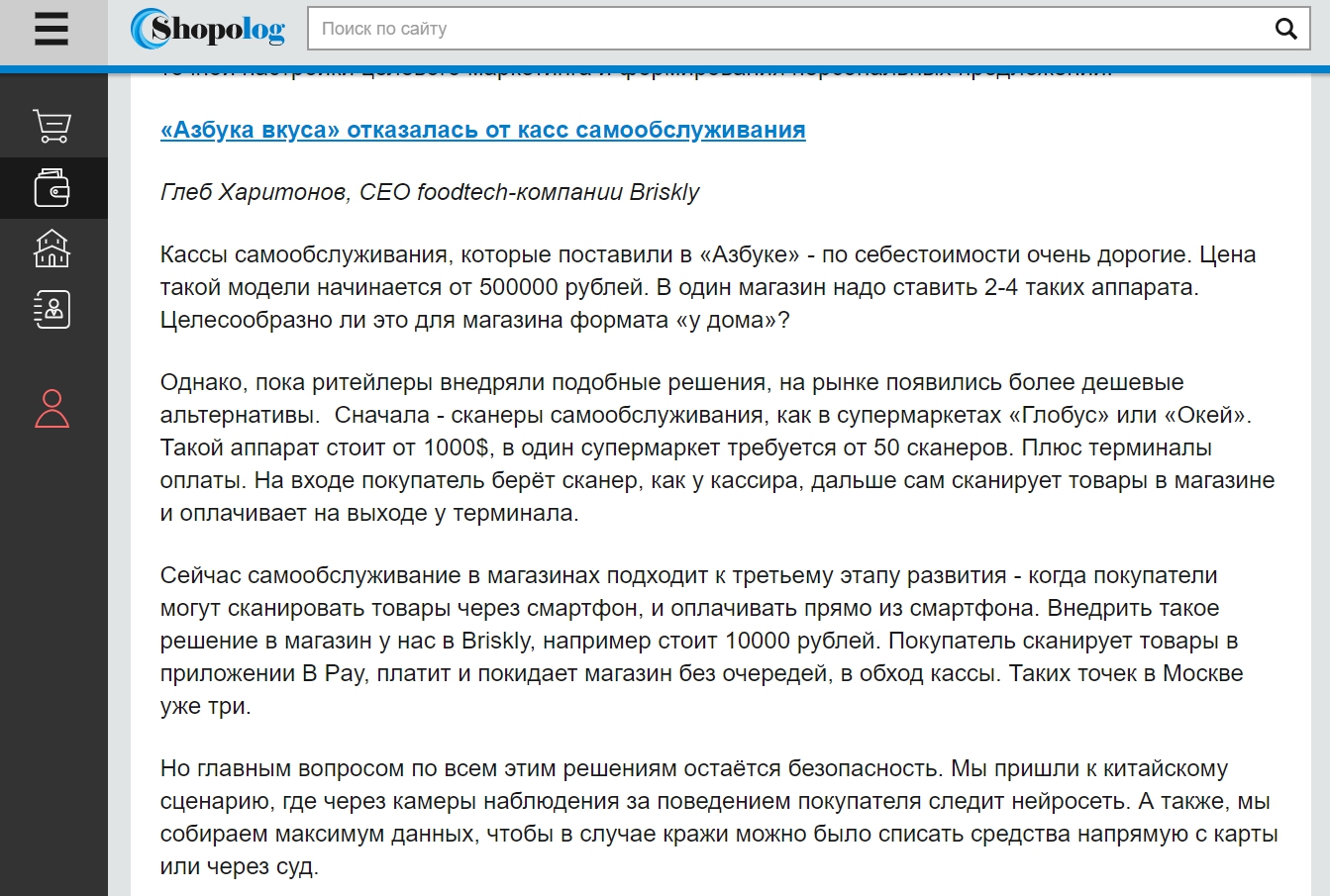Click the red user profile icon
The image size is (1330, 896).
pos(51,409)
